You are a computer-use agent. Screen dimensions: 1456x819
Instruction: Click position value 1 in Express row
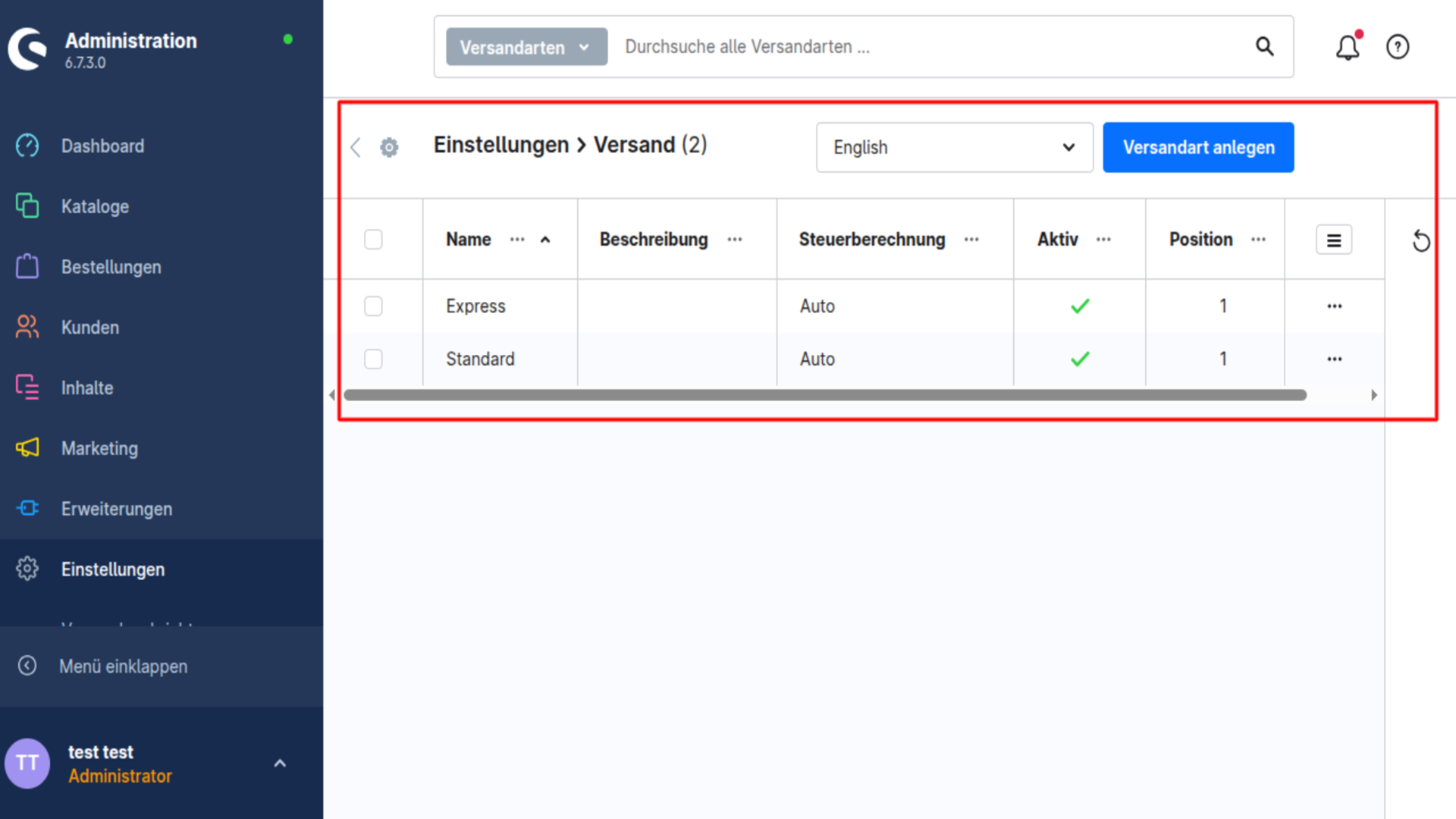pos(1223,306)
